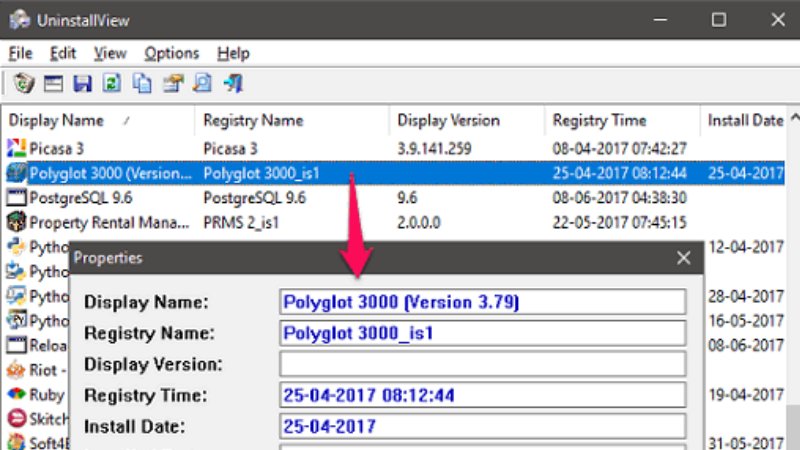Click the Find magnifier toolbar icon
800x450 pixels.
tap(202, 84)
